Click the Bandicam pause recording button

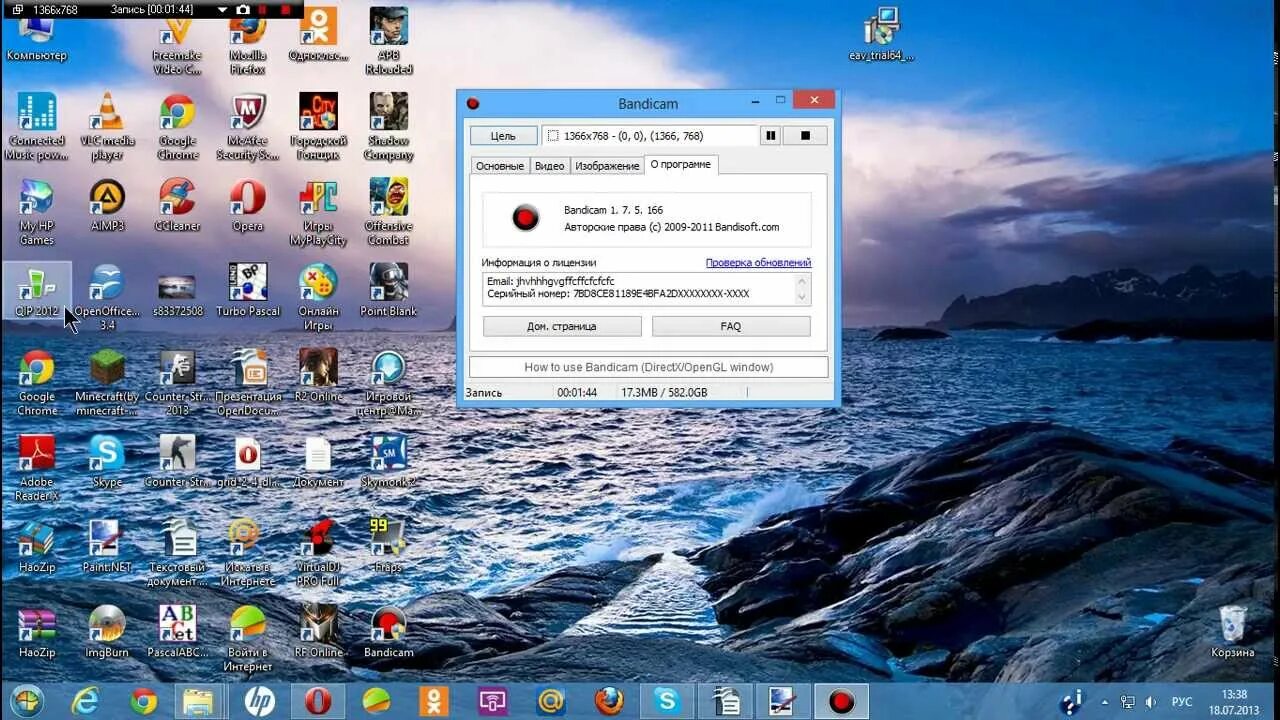pos(771,136)
